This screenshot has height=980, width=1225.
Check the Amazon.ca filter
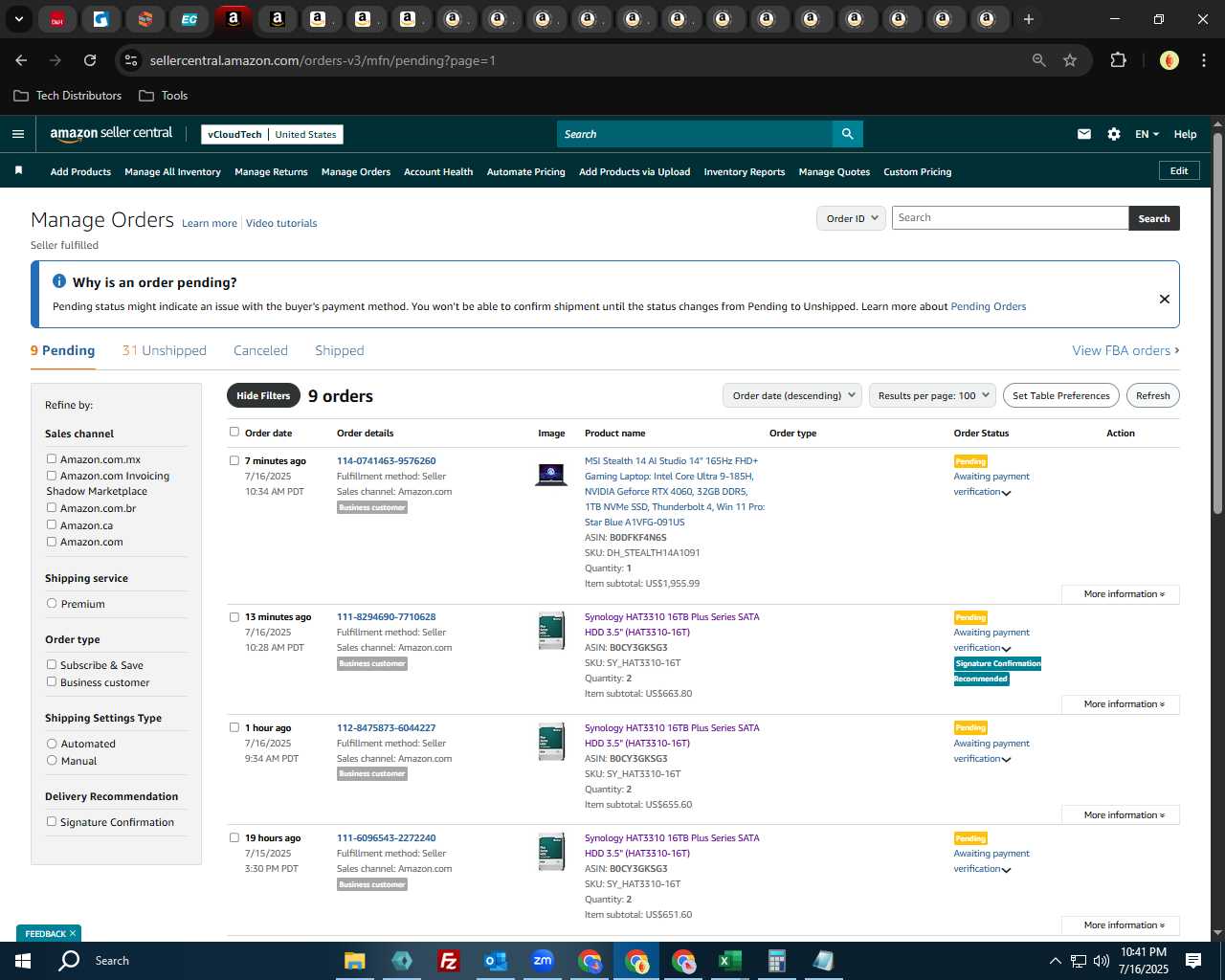pos(52,524)
